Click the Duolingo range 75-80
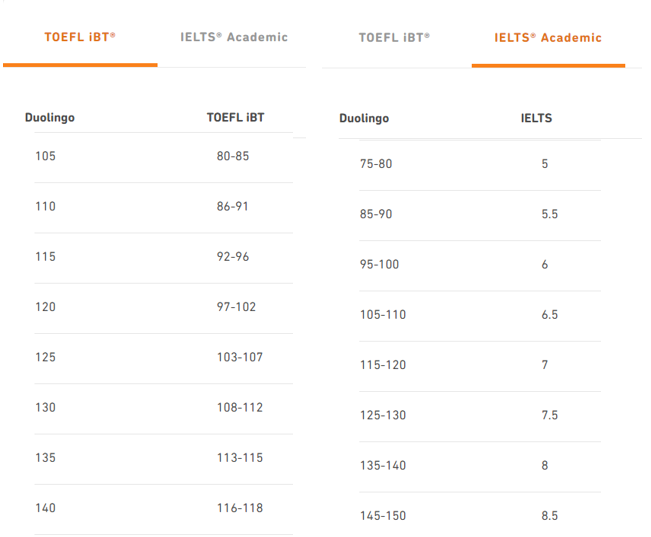 (x=376, y=164)
